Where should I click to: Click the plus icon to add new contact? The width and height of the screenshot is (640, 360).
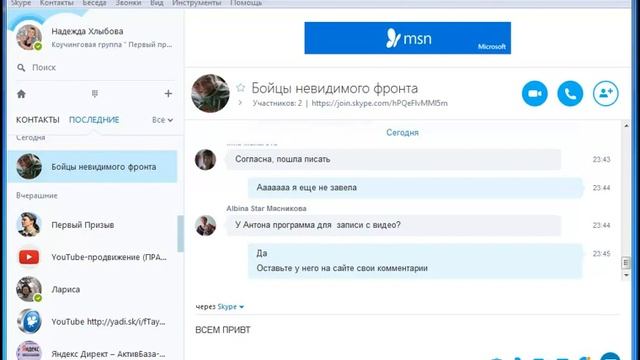[168, 94]
